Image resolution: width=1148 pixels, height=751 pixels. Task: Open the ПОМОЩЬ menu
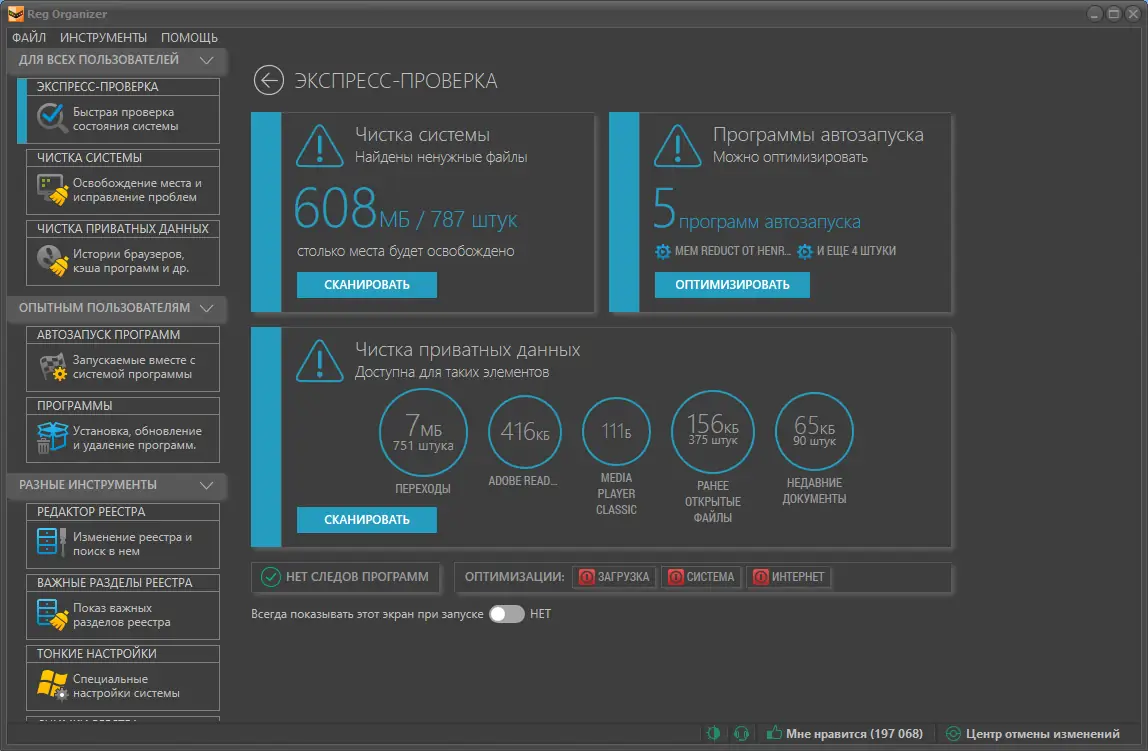coord(189,37)
